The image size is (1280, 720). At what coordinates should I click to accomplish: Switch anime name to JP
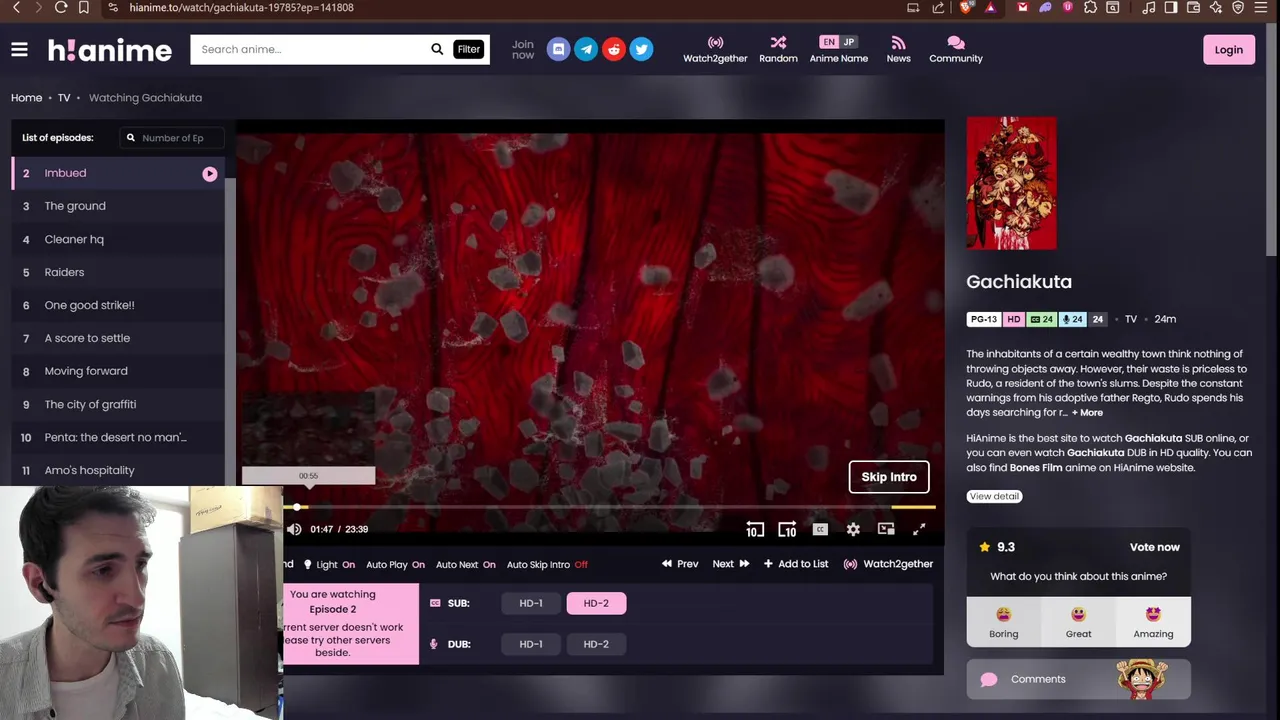[849, 42]
